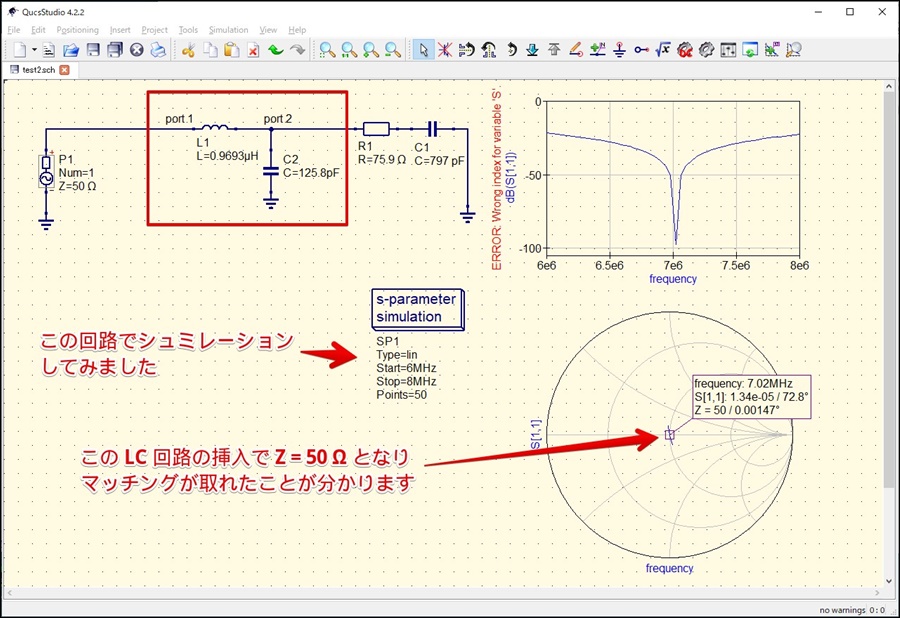Paste from clipboard

point(231,50)
